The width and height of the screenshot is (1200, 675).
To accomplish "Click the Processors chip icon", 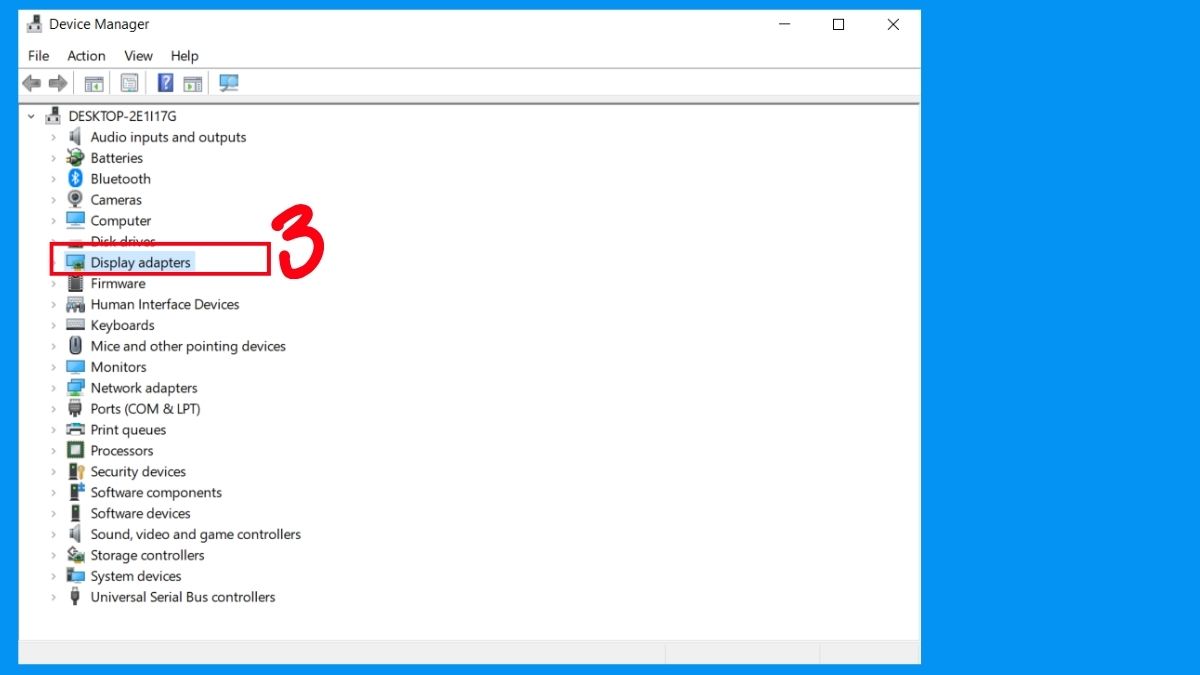I will (75, 451).
